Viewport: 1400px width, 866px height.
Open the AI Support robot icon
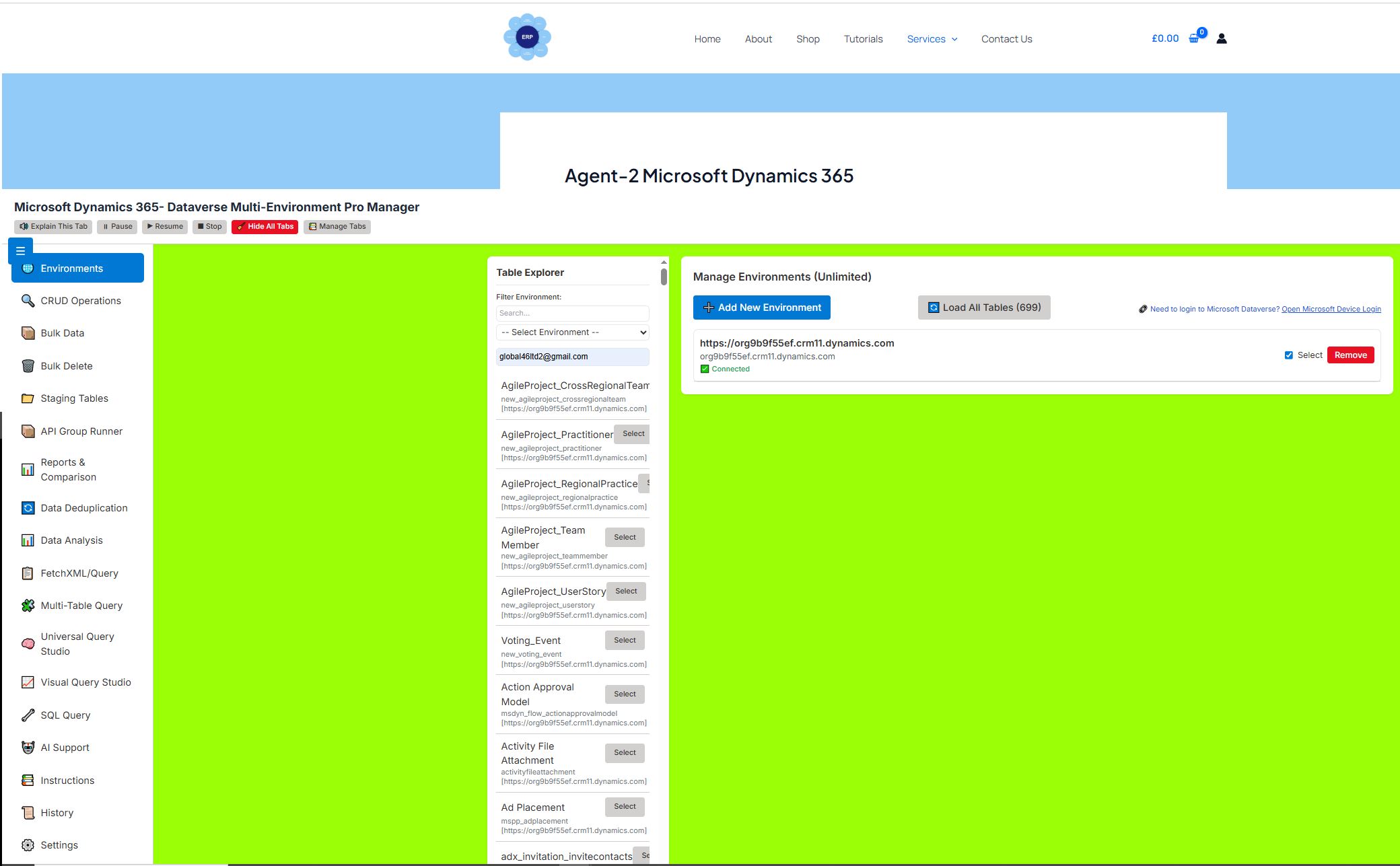[x=28, y=747]
